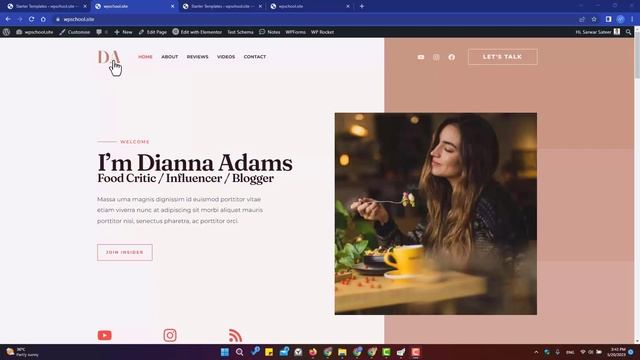Image resolution: width=640 pixels, height=360 pixels.
Task: Click the hero photo of the woman eating
Action: pos(436,213)
